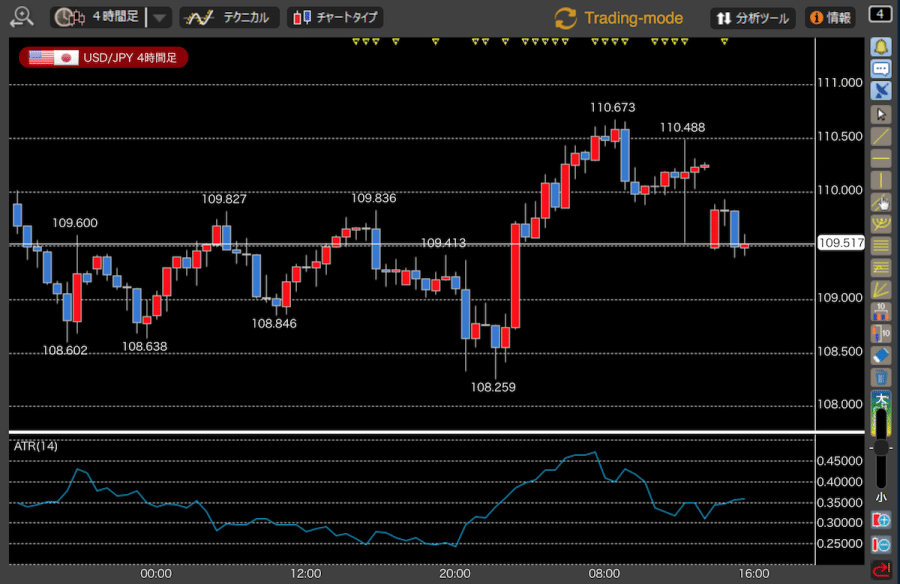Click the 108.846 price label
Viewport: 900px width, 584px height.
[x=274, y=323]
